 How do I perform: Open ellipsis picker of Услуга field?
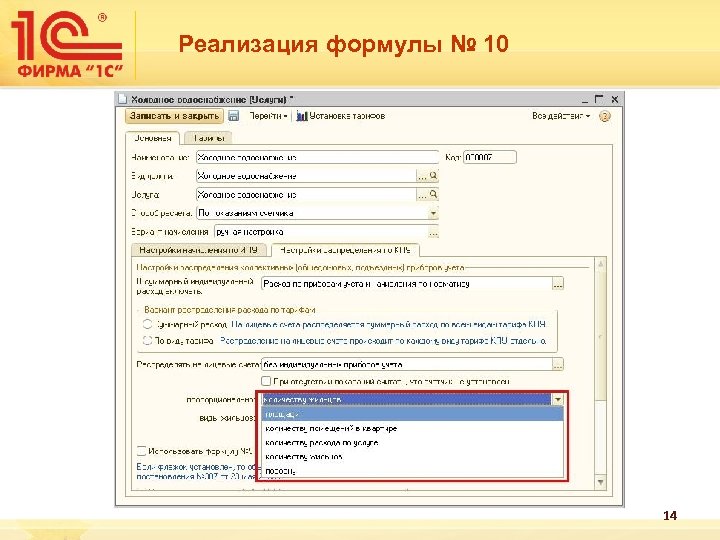pyautogui.click(x=422, y=195)
